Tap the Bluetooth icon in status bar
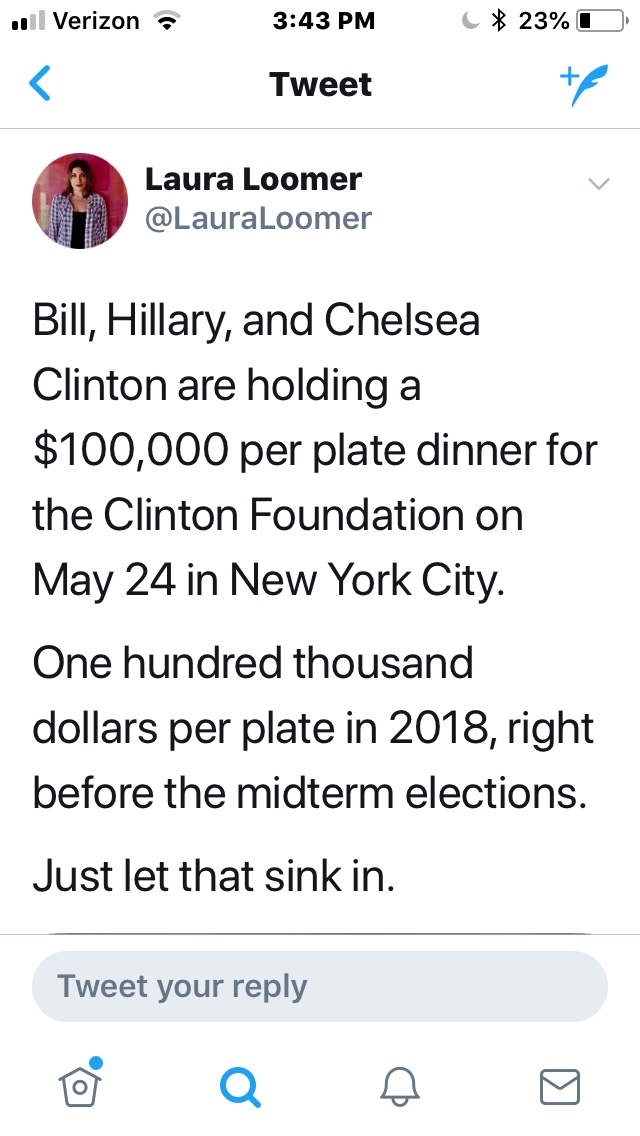The height and width of the screenshot is (1136, 640). pos(500,20)
